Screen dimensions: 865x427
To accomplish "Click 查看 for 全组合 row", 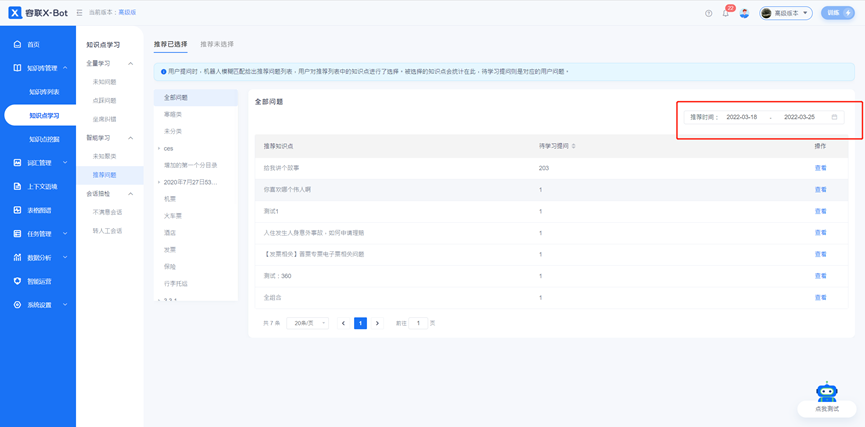I will pos(820,297).
